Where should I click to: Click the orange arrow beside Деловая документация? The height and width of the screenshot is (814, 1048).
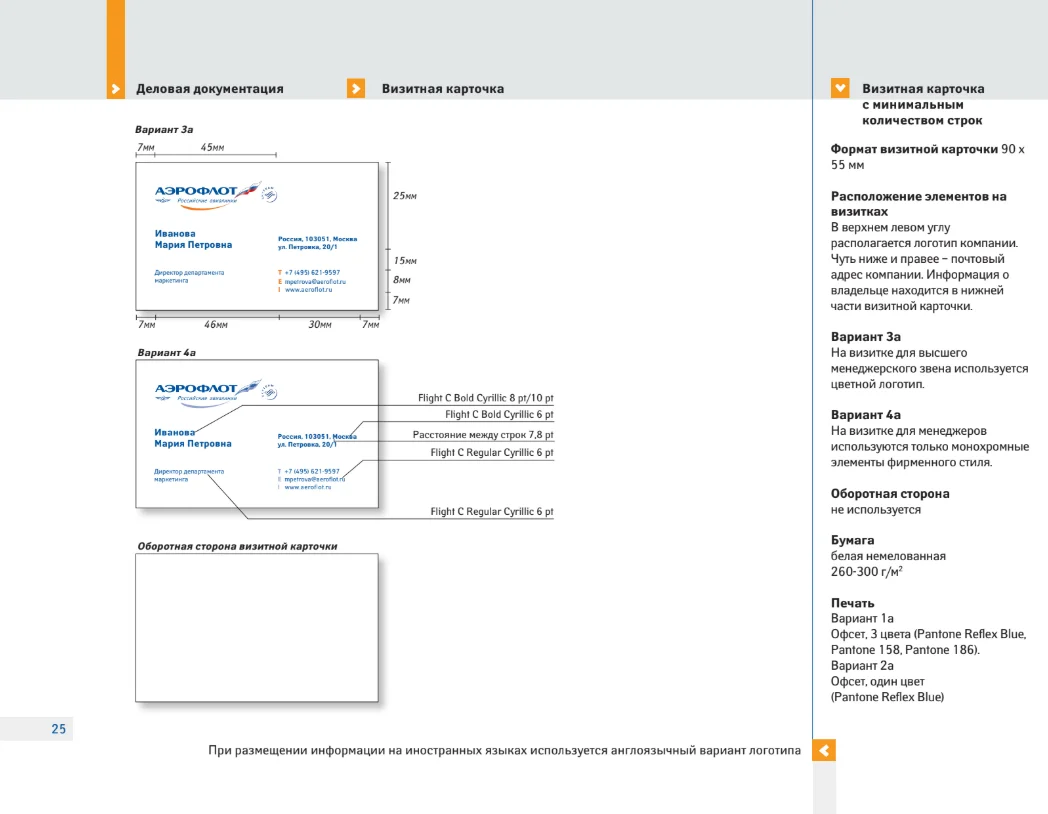116,89
